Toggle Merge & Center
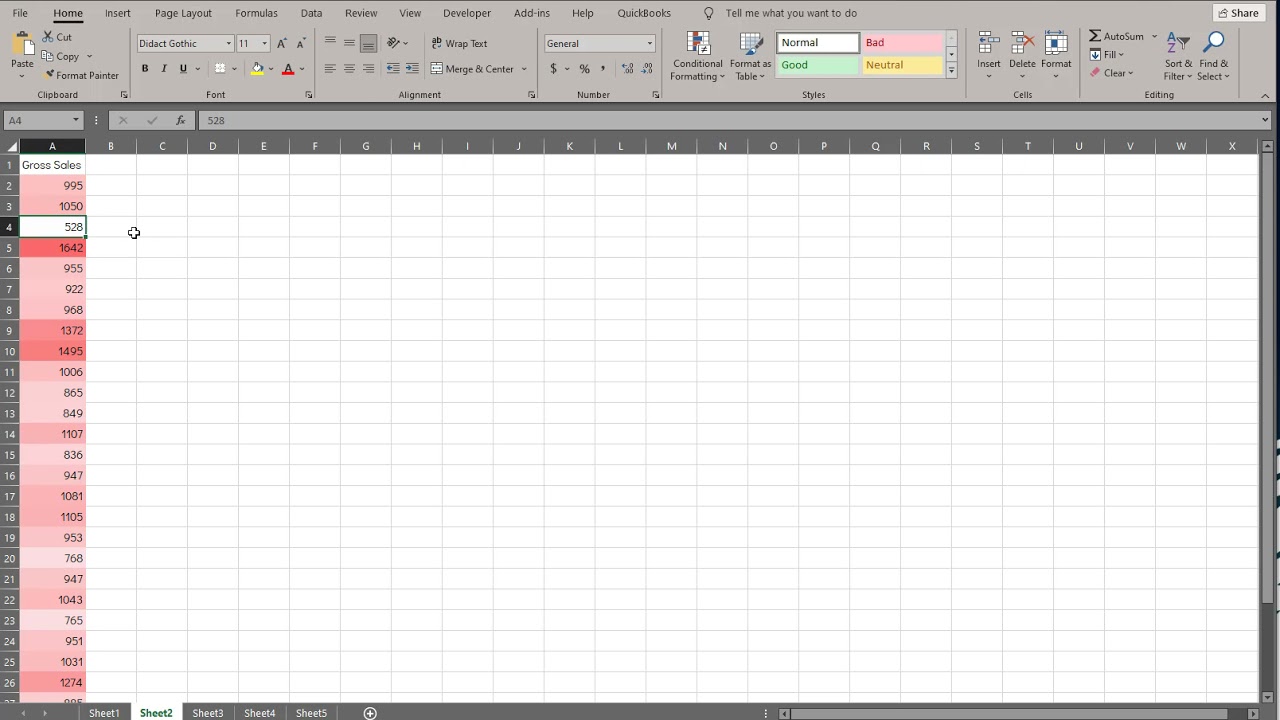The height and width of the screenshot is (720, 1280). (x=472, y=69)
